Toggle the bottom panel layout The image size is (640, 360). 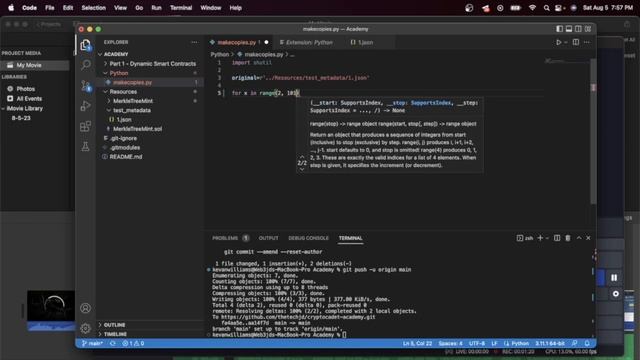pyautogui.click(x=569, y=29)
